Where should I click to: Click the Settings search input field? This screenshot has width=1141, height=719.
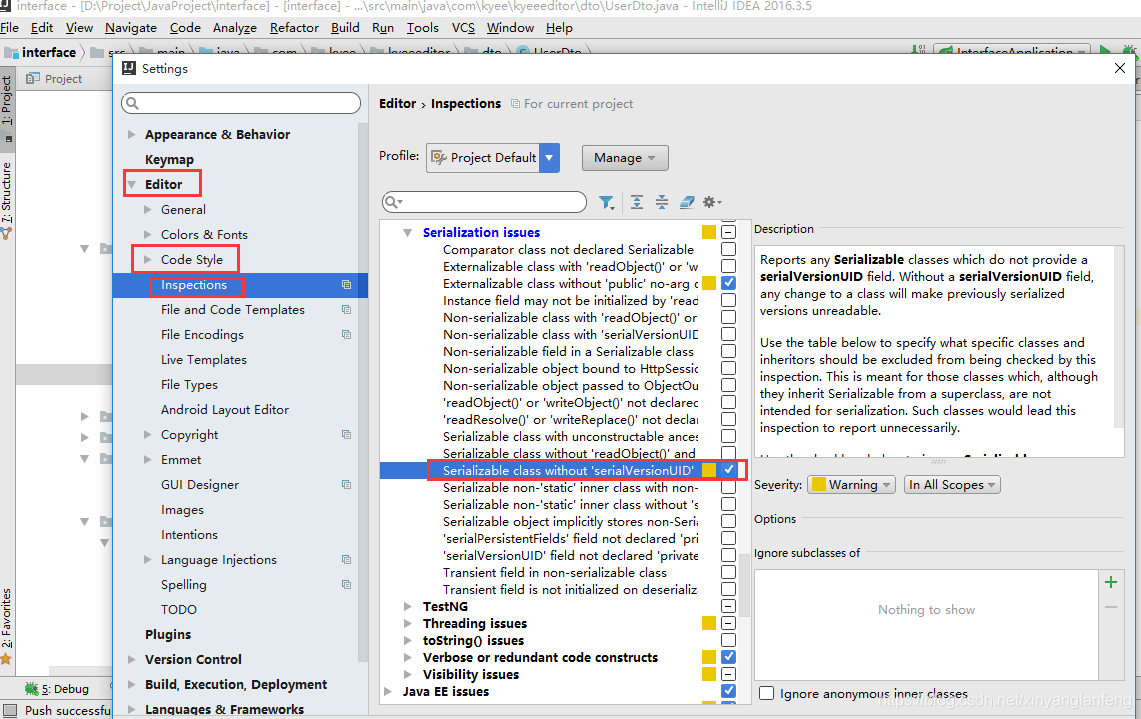point(241,103)
